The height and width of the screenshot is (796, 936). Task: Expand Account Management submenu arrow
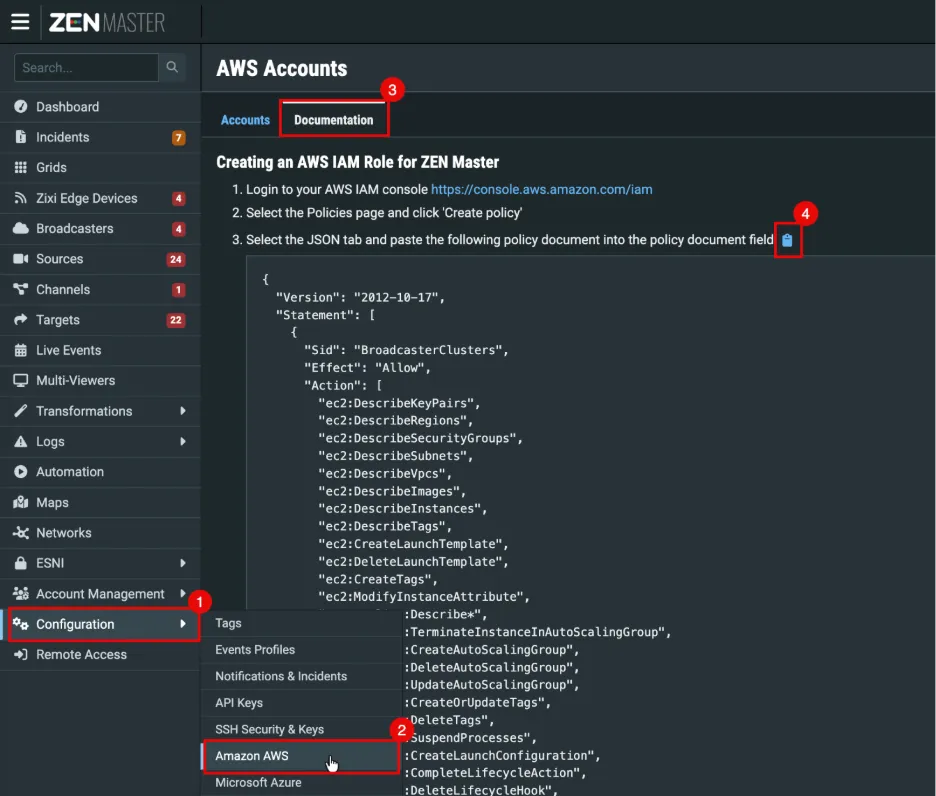pos(183,594)
